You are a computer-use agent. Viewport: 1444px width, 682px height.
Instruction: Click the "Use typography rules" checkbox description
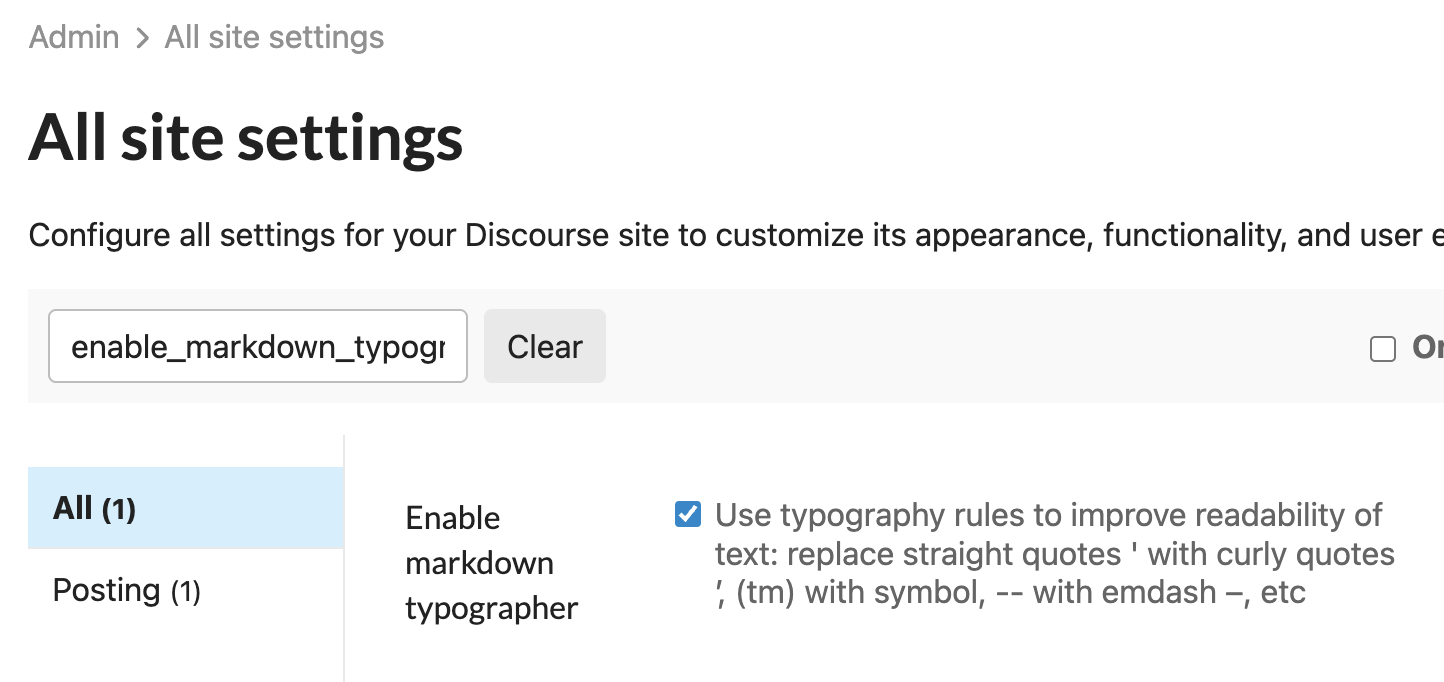tap(1048, 516)
